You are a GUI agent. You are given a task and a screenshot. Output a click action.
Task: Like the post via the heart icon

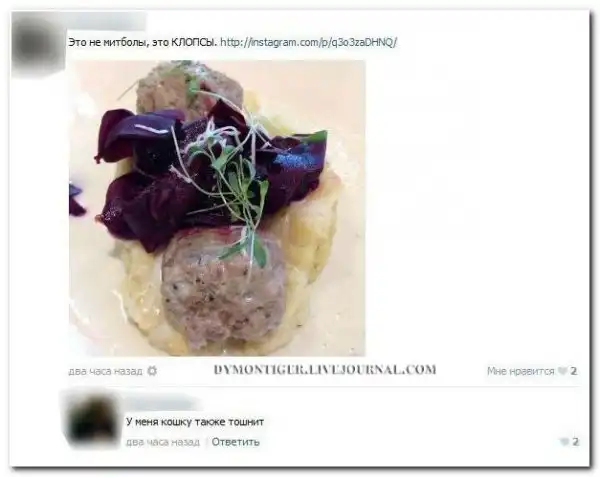(x=562, y=371)
